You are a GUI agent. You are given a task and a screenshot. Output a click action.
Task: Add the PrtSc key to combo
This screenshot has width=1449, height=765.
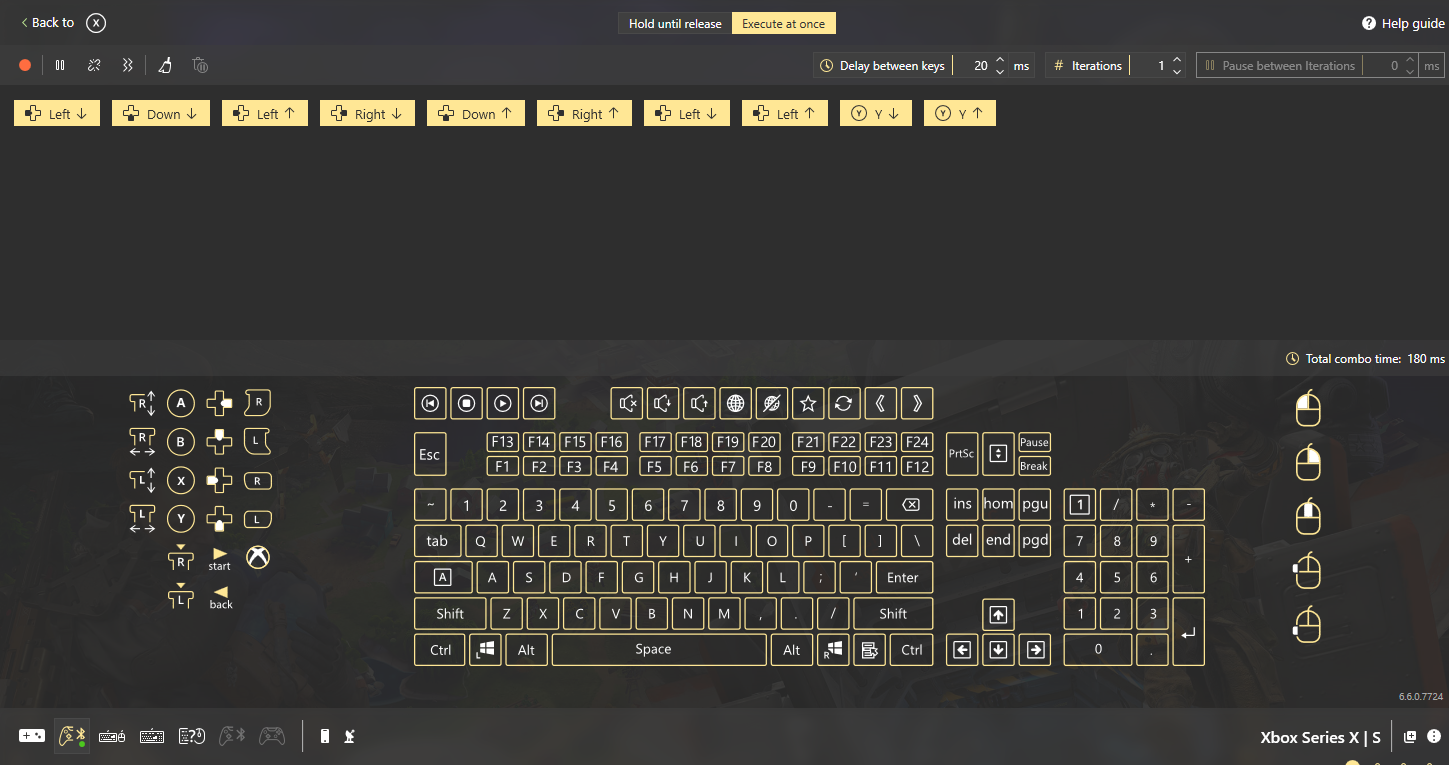(962, 453)
